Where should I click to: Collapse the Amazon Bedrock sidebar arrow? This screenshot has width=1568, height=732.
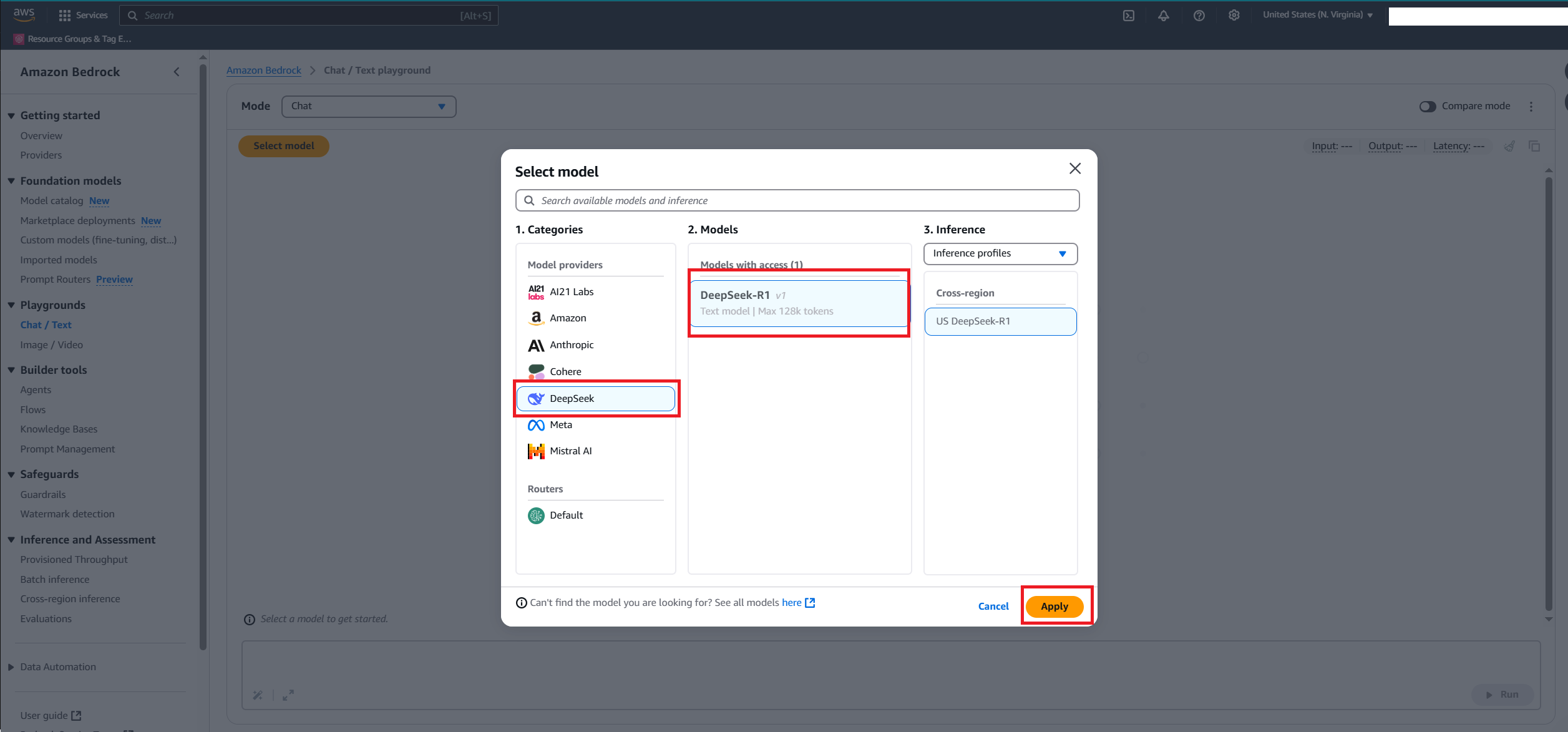point(177,72)
